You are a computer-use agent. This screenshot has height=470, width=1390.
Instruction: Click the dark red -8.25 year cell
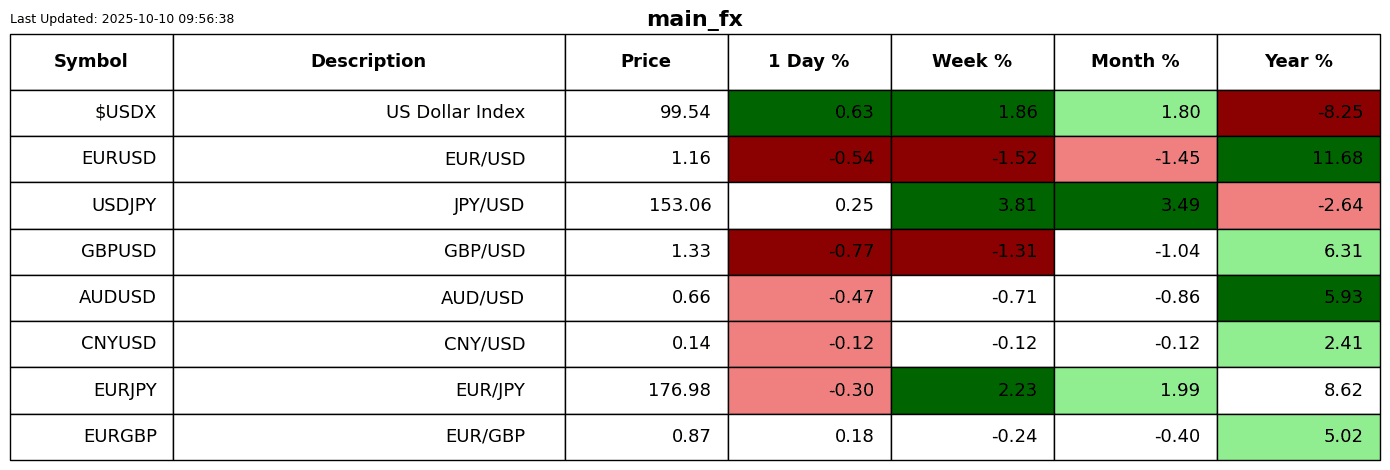click(1298, 113)
